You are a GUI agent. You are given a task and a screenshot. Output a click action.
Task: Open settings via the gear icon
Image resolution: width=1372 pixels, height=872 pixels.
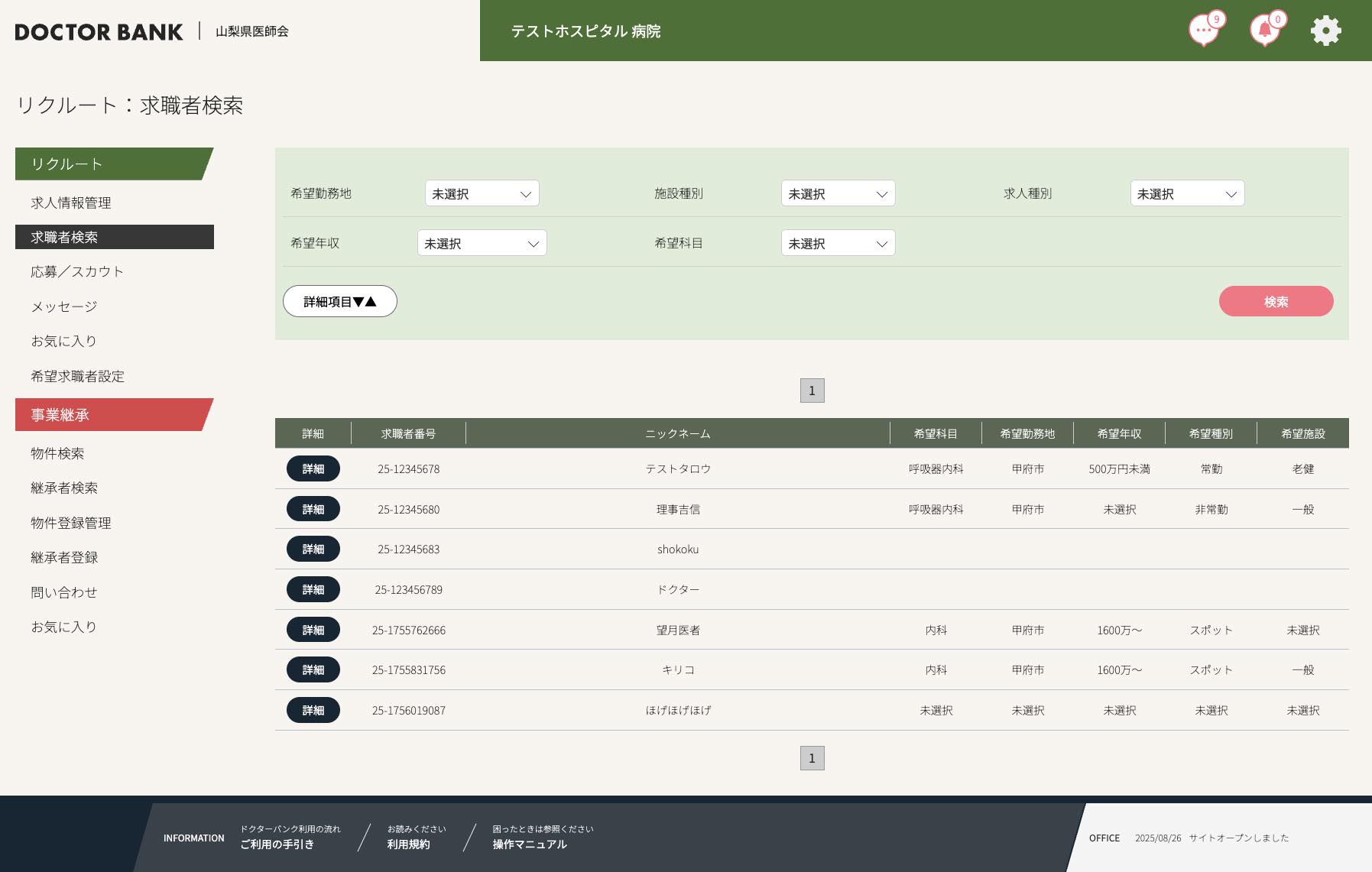(1325, 31)
